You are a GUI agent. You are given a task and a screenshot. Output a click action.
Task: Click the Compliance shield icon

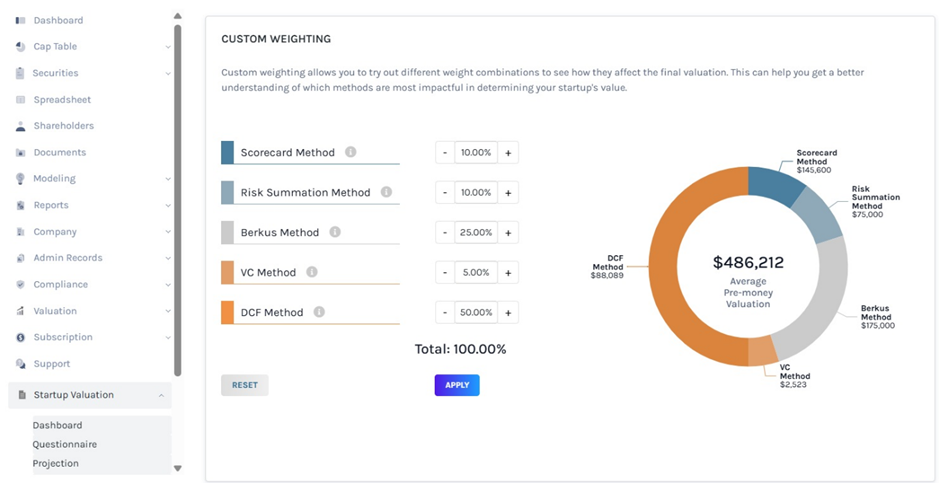tap(21, 285)
